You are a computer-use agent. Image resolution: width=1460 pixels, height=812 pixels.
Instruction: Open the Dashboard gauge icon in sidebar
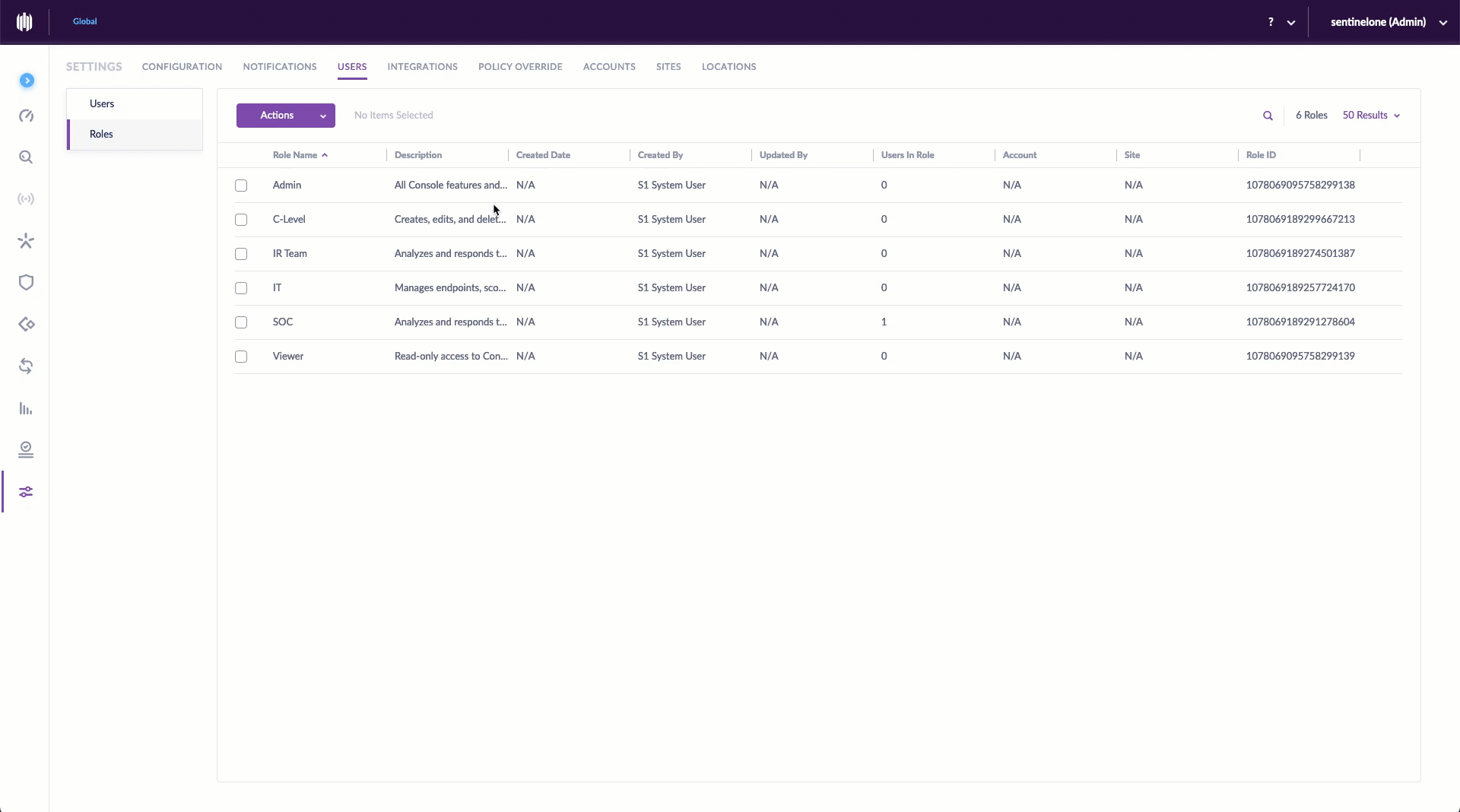(26, 116)
